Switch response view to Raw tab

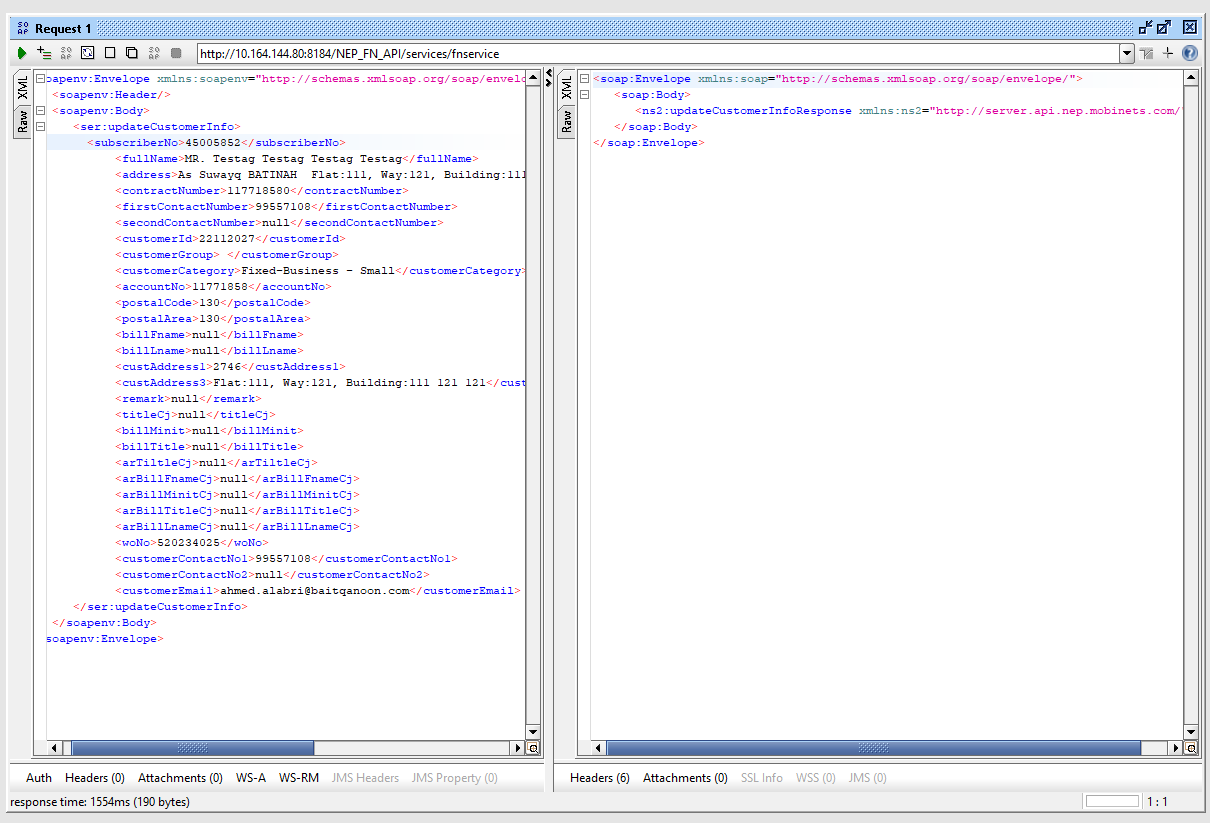[566, 122]
